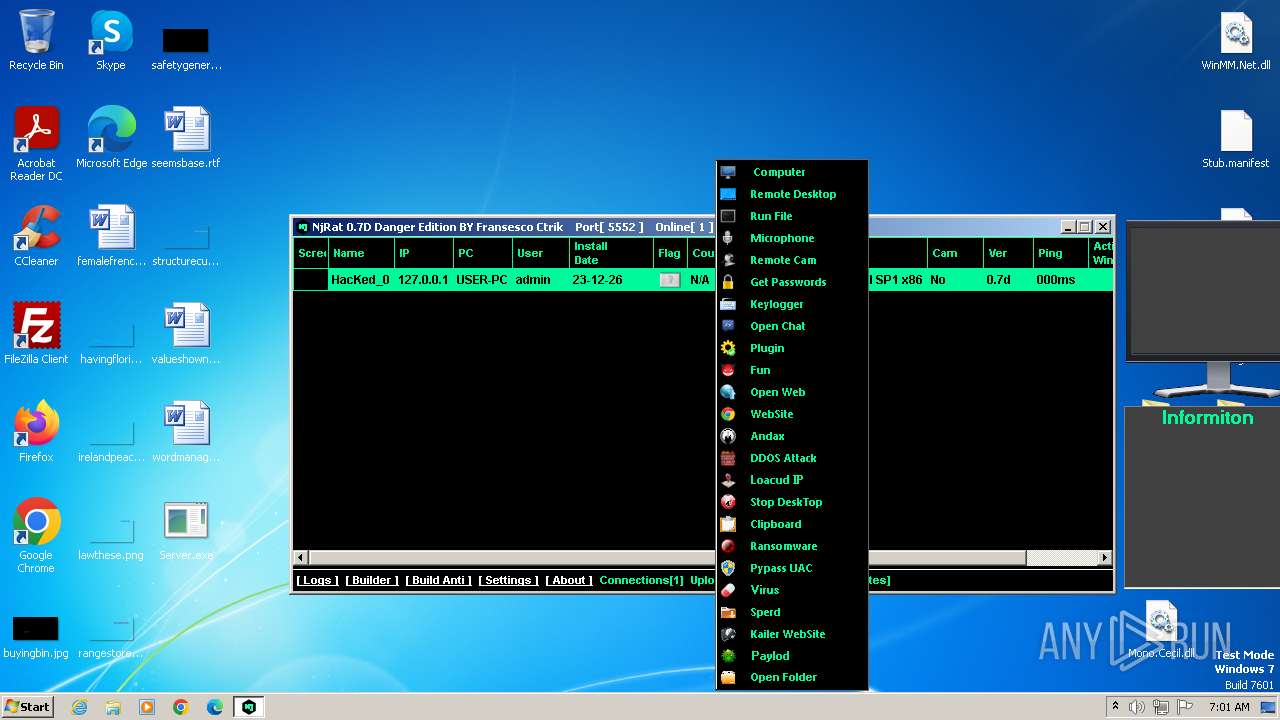Click the Run File icon in the menu
This screenshot has width=1280, height=720.
728,216
